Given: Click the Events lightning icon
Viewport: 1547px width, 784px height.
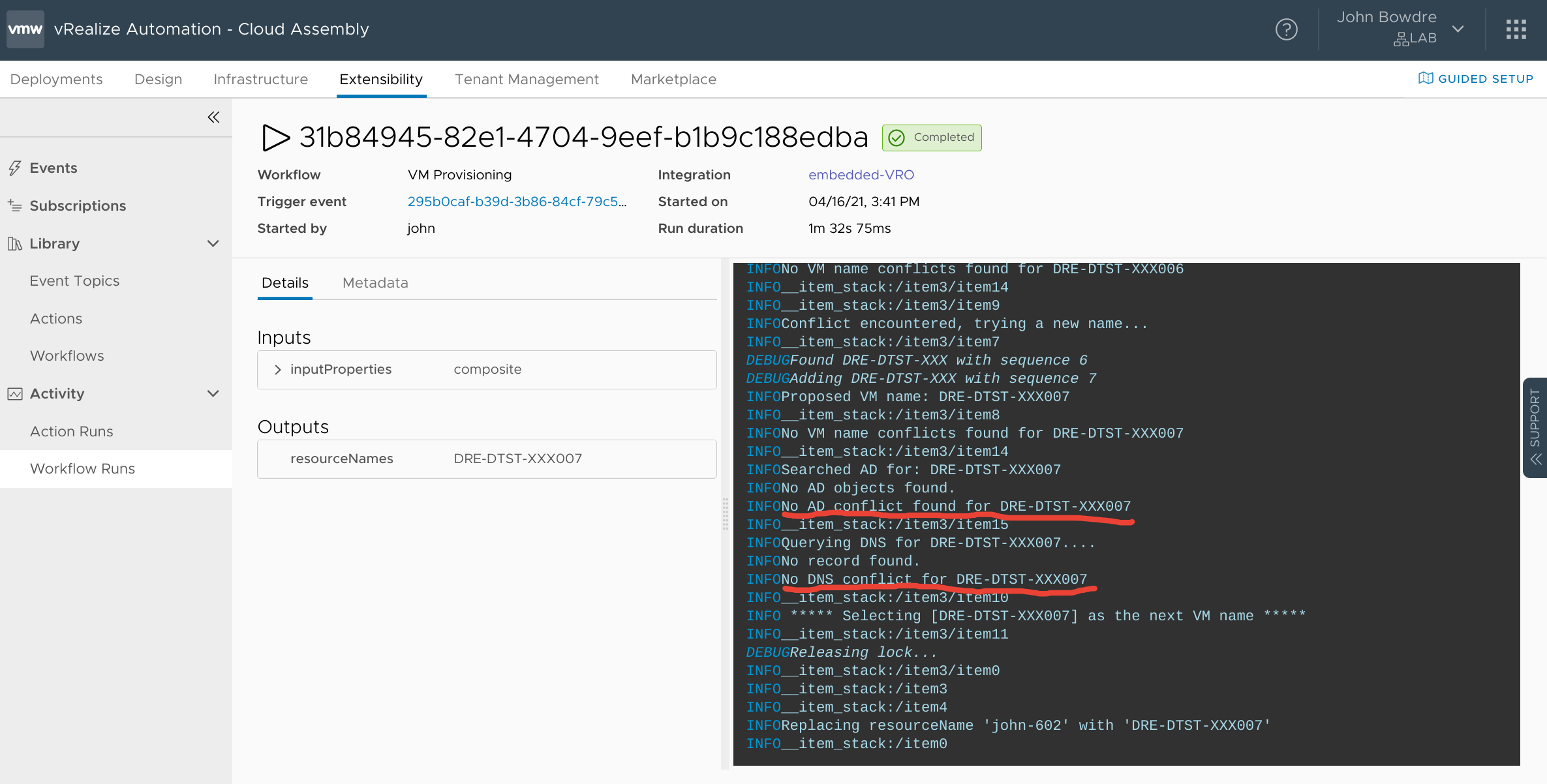Looking at the screenshot, I should coord(15,168).
